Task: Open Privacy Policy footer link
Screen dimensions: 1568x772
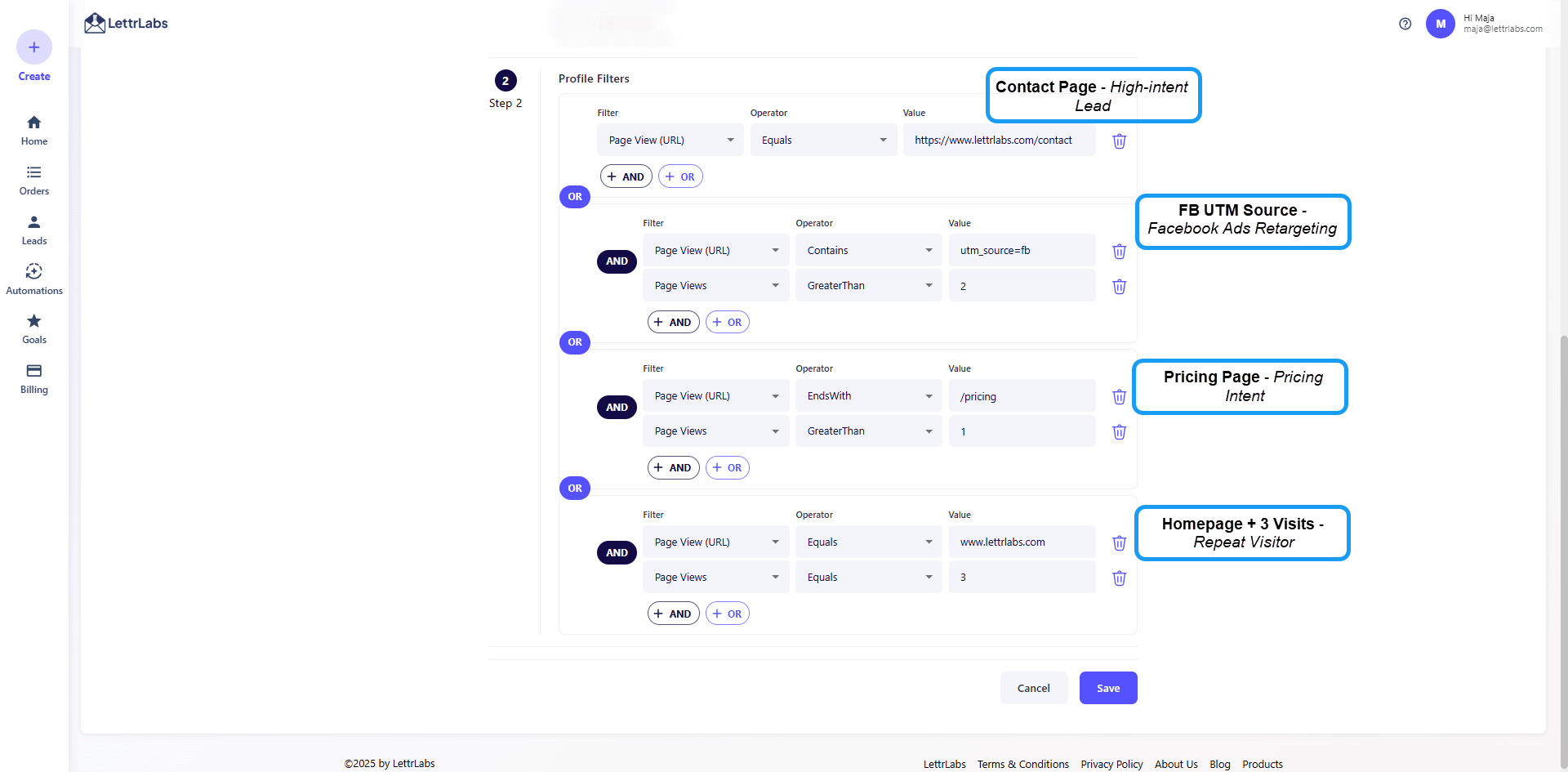Action: tap(1111, 764)
